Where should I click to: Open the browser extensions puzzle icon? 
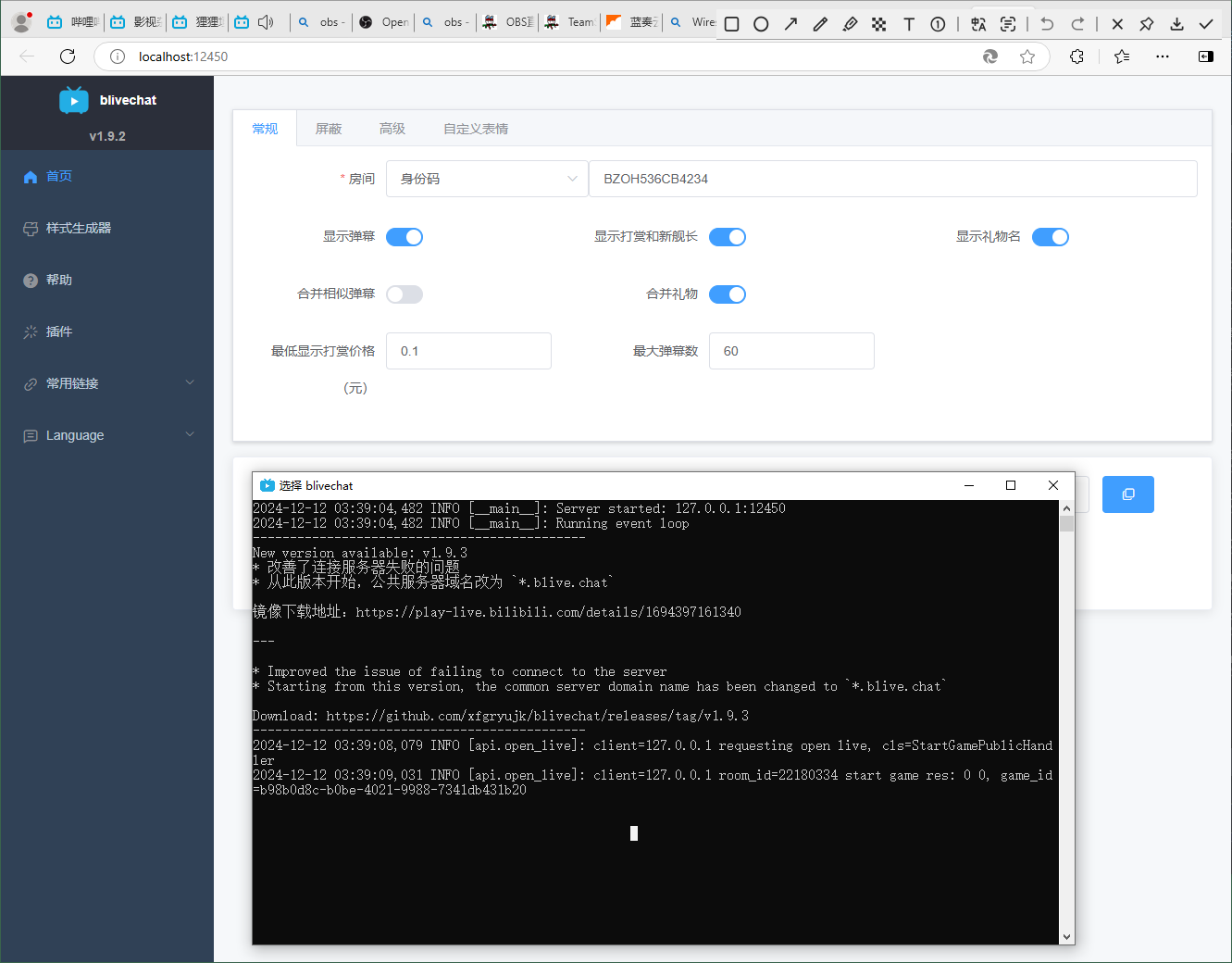click(x=1076, y=56)
